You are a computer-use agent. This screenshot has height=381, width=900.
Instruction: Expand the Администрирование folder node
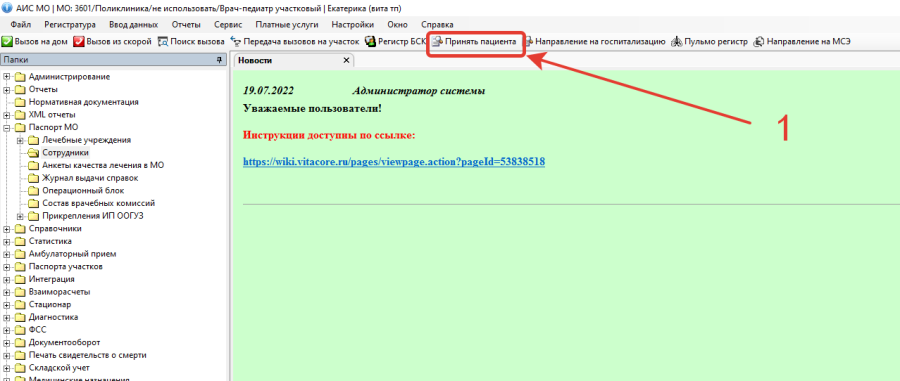pyautogui.click(x=6, y=77)
